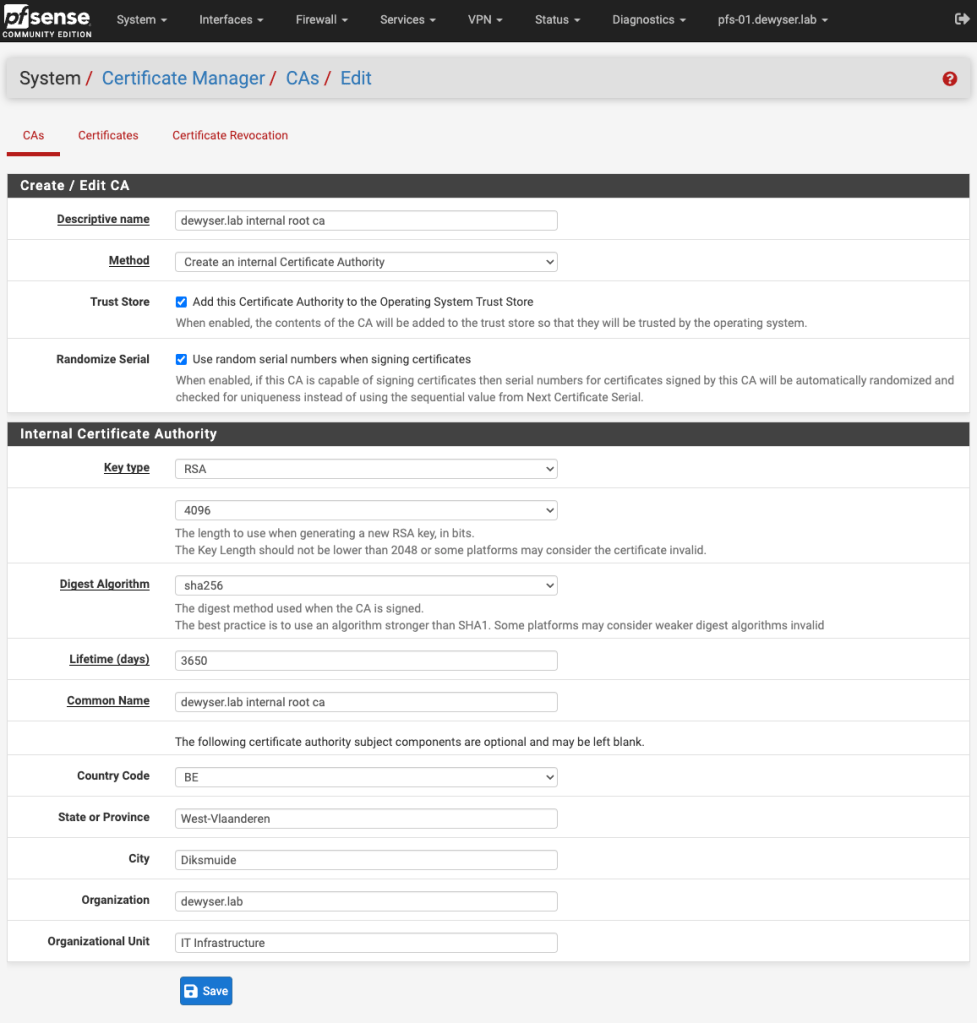This screenshot has width=977, height=1023.
Task: Open the Digest Algorithm dropdown
Action: coord(366,586)
